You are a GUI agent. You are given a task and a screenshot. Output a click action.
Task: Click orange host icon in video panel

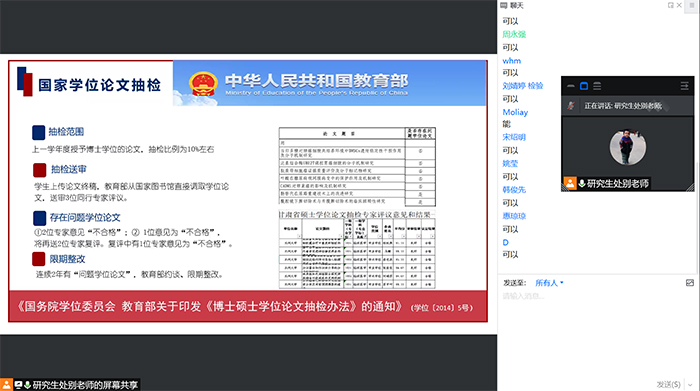coord(570,183)
